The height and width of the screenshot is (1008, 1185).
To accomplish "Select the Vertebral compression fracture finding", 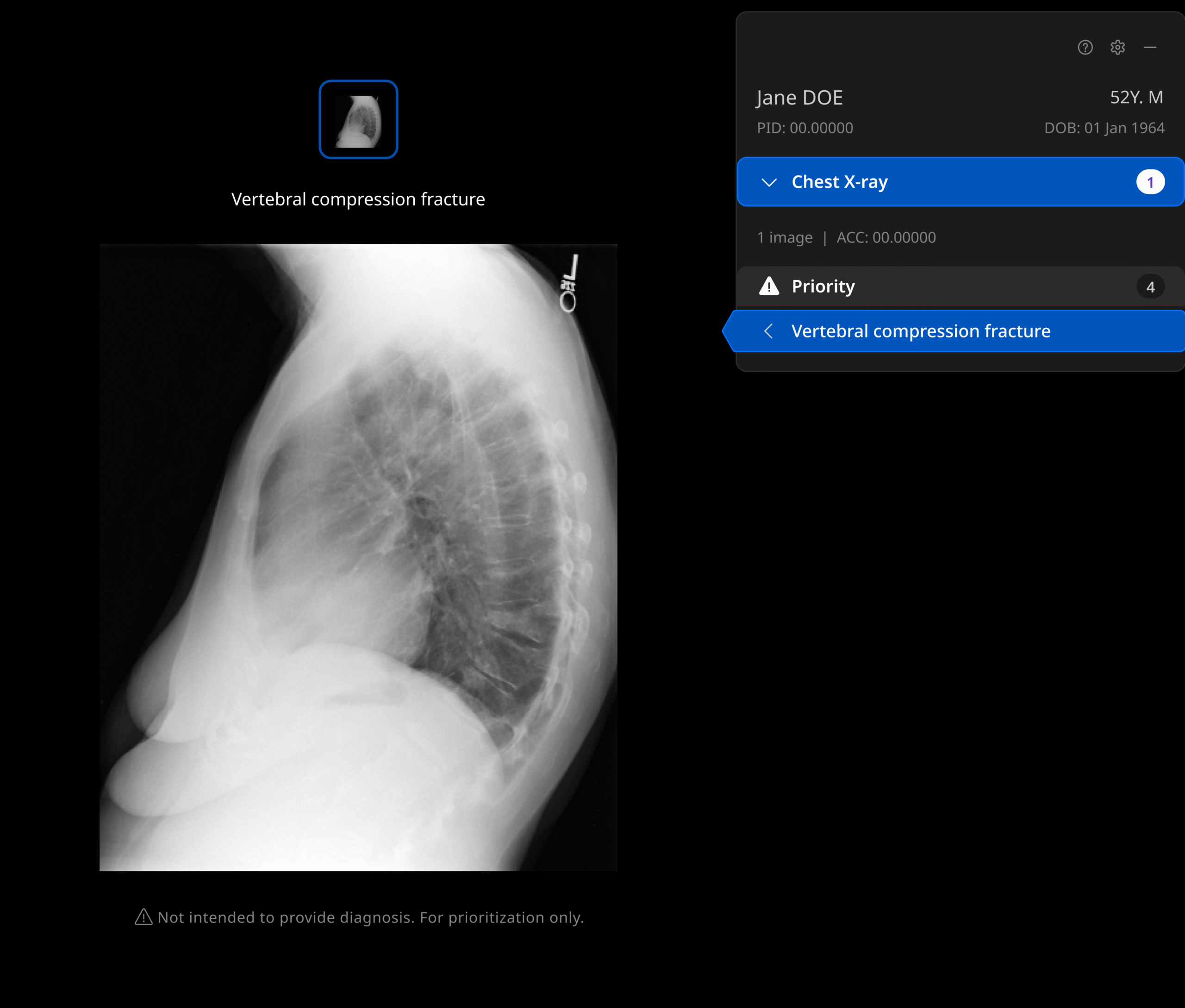I will coord(920,331).
